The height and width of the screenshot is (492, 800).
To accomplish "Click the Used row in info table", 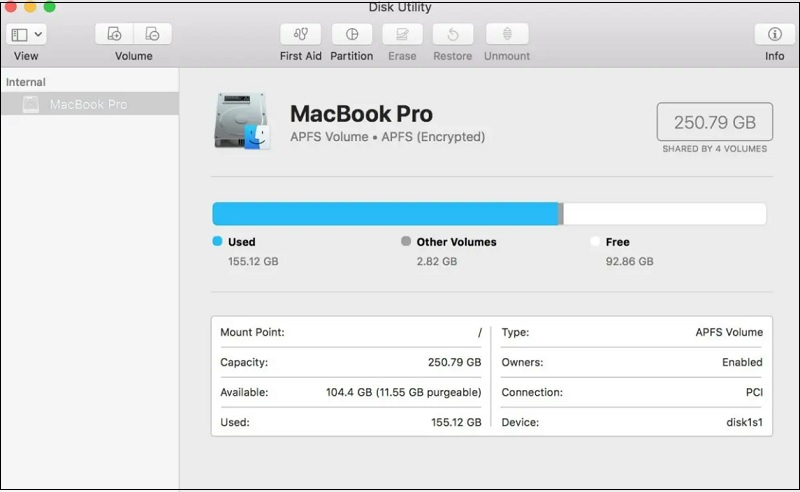I will pyautogui.click(x=351, y=422).
